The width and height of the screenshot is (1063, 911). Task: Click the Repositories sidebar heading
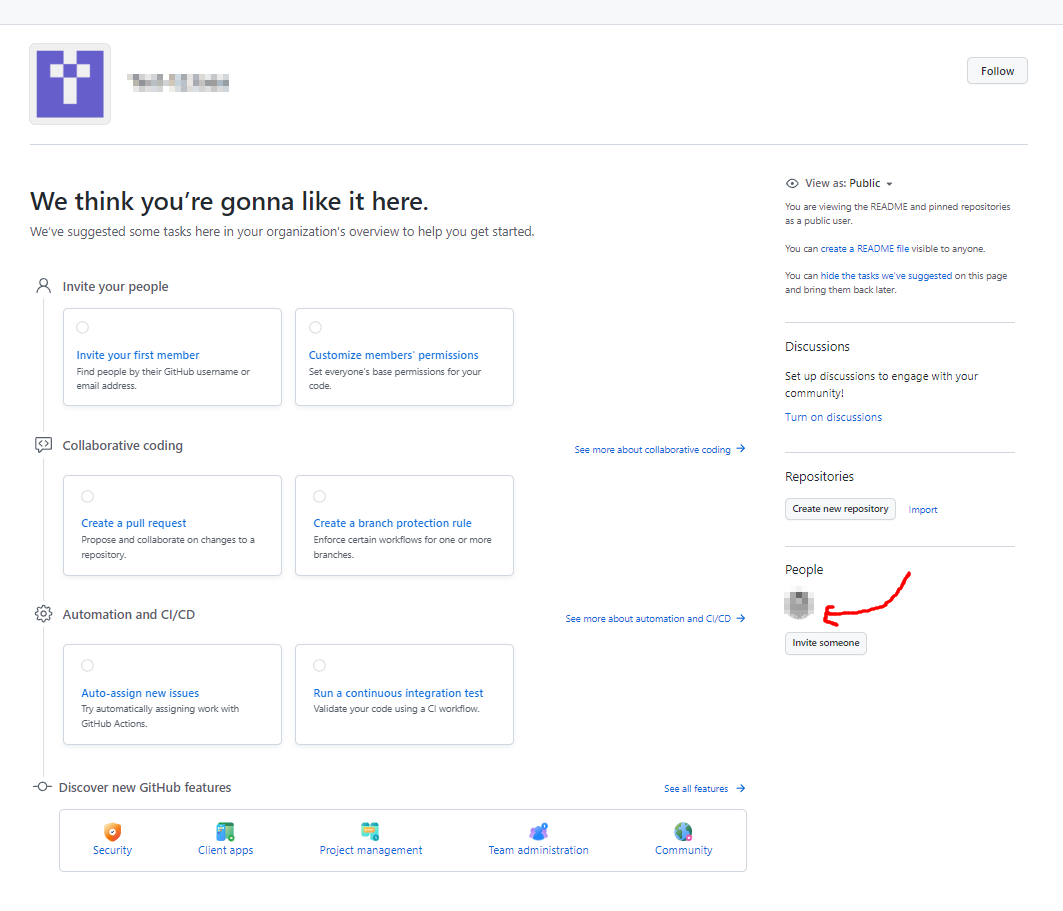pos(819,477)
